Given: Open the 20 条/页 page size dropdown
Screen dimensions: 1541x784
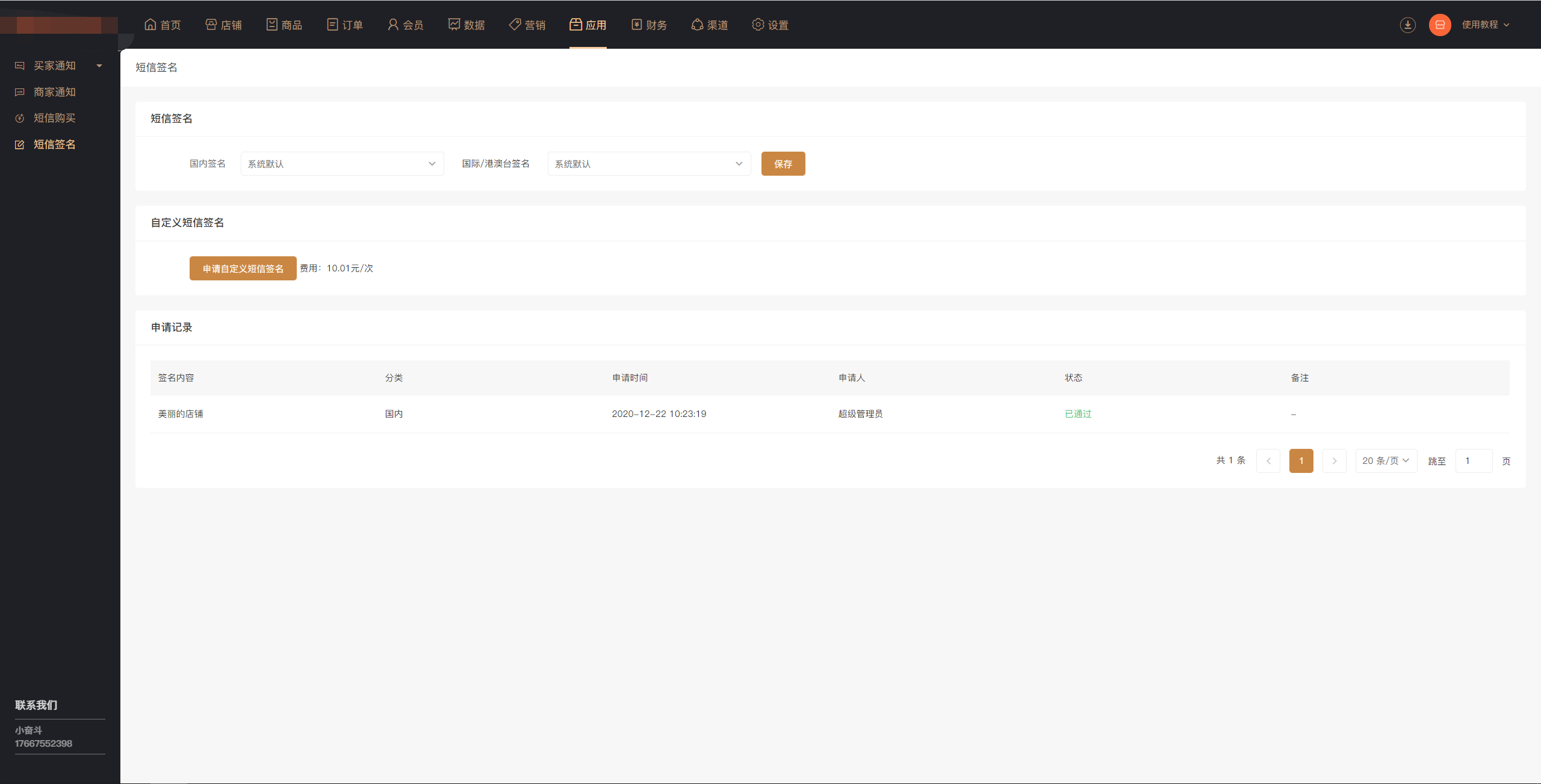Looking at the screenshot, I should pos(1386,461).
